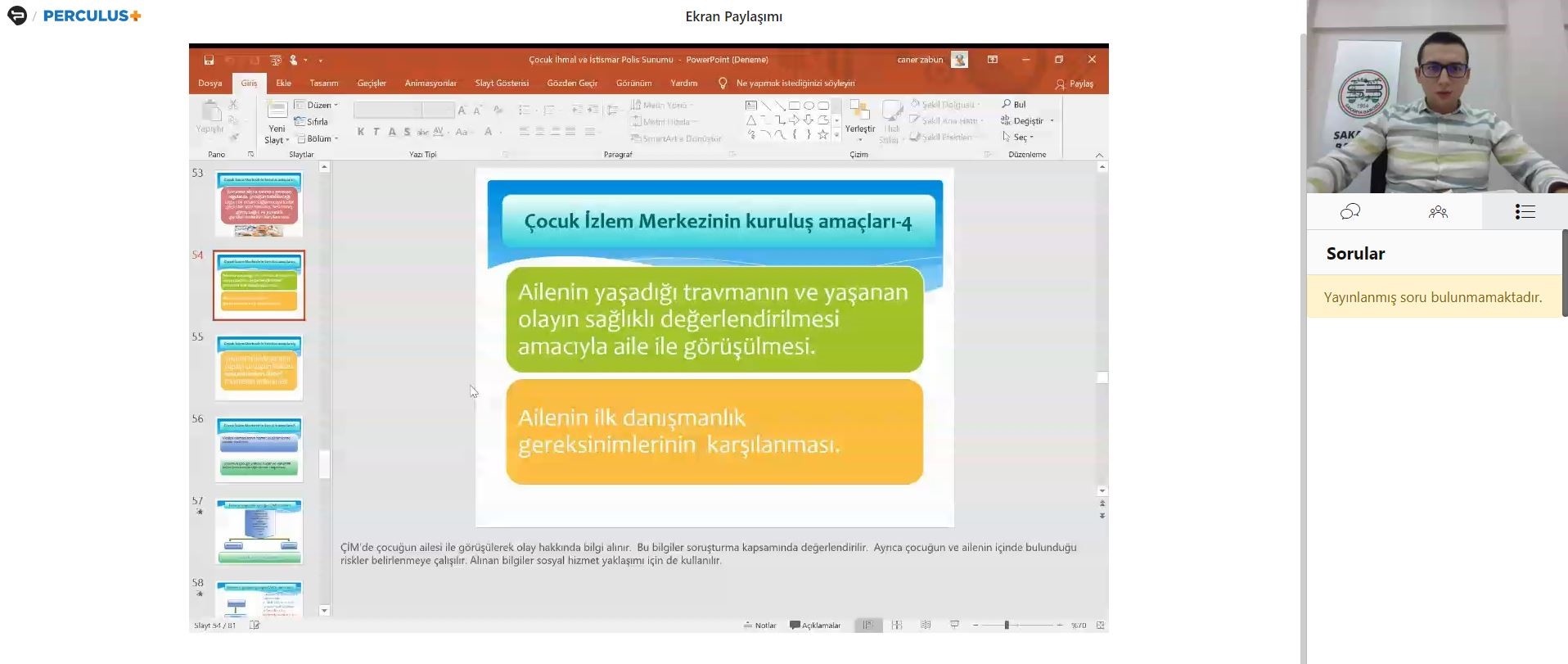Viewport: 1568px width, 664px height.
Task: Open the Animasyonlar ribbon tab
Action: click(430, 84)
